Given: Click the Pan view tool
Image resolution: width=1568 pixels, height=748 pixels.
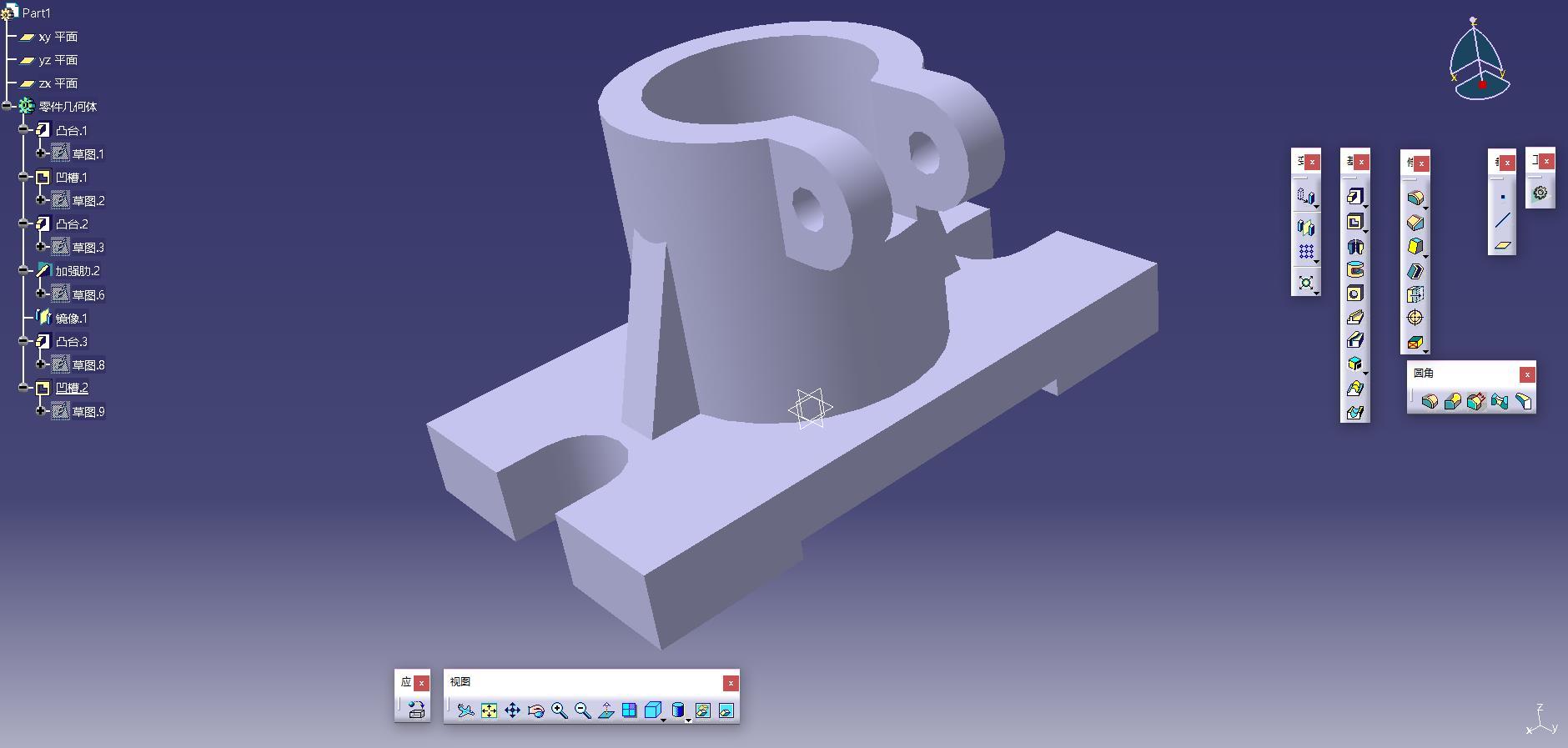Looking at the screenshot, I should [512, 710].
